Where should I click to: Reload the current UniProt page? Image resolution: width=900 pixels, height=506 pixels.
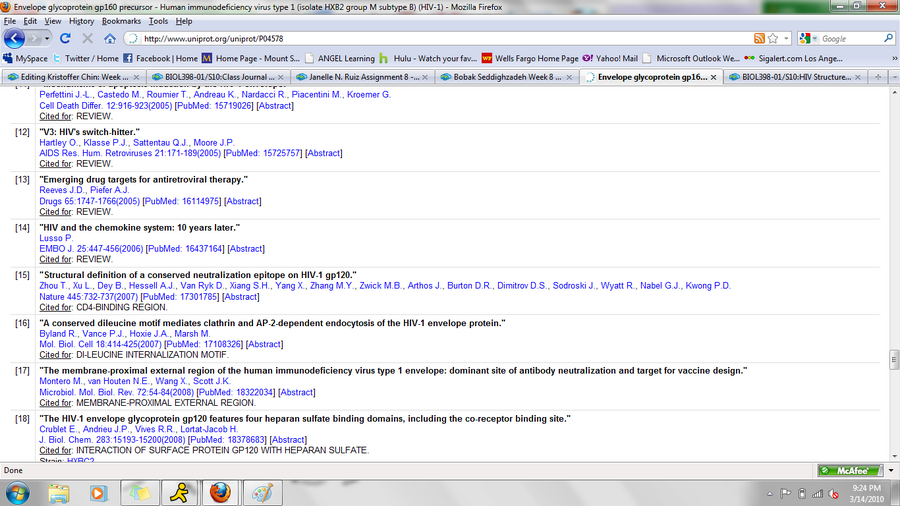click(x=65, y=38)
